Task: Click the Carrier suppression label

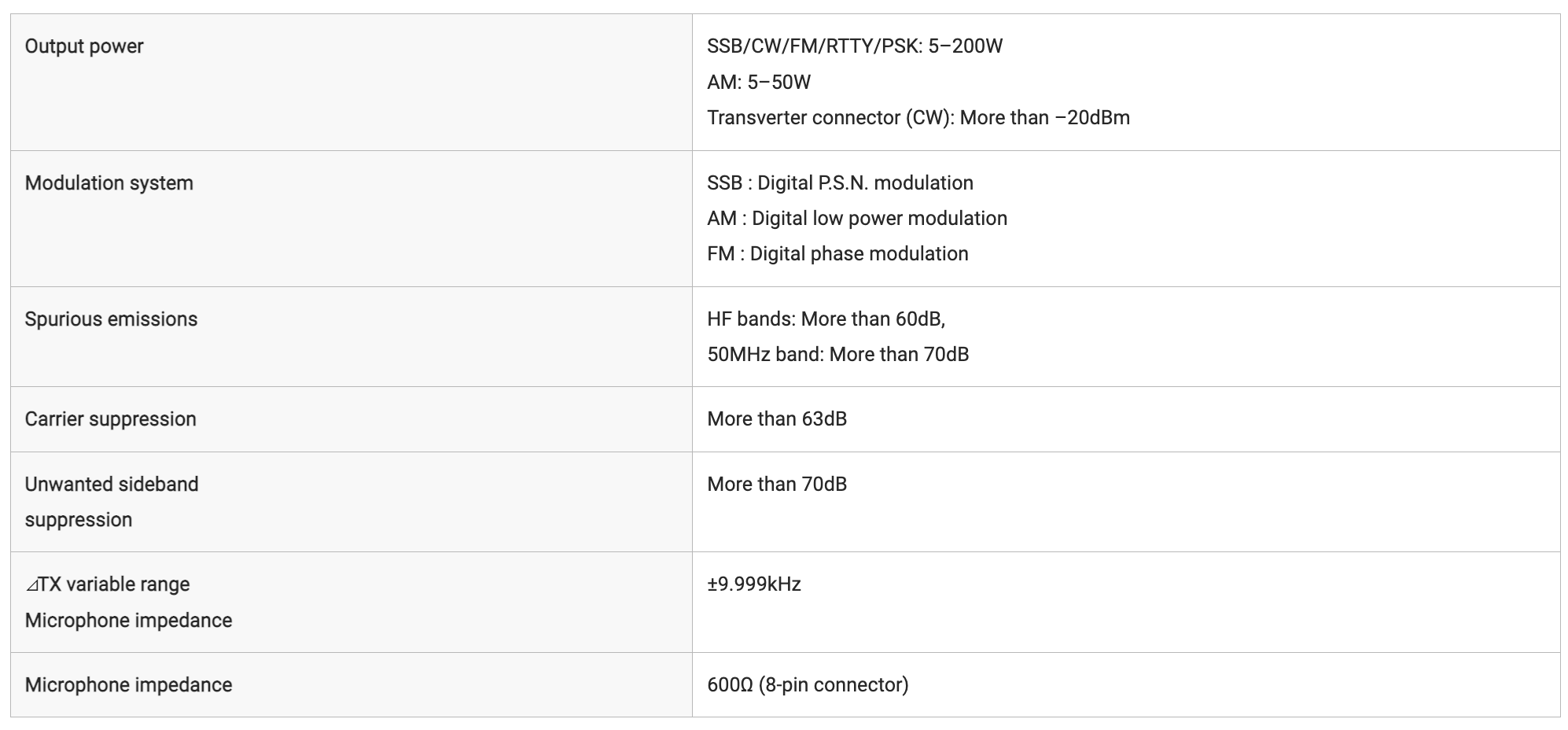Action: click(111, 418)
